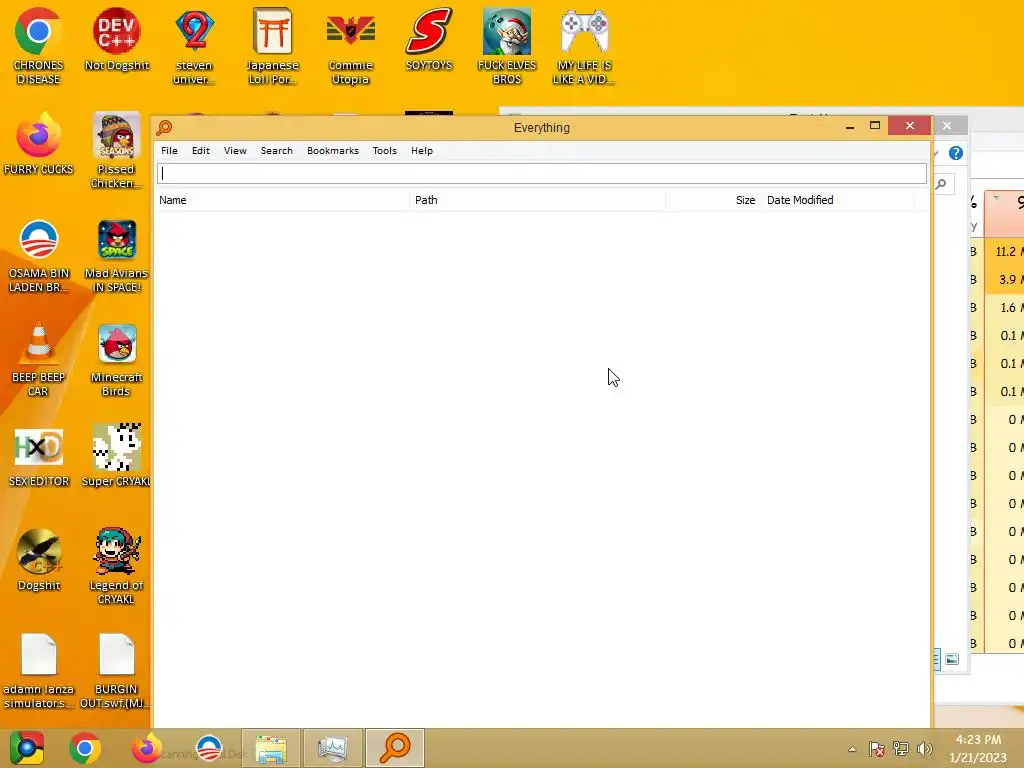This screenshot has width=1024, height=768.
Task: Open the HxD icon labeled SEX EDITOR
Action: pyautogui.click(x=38, y=457)
